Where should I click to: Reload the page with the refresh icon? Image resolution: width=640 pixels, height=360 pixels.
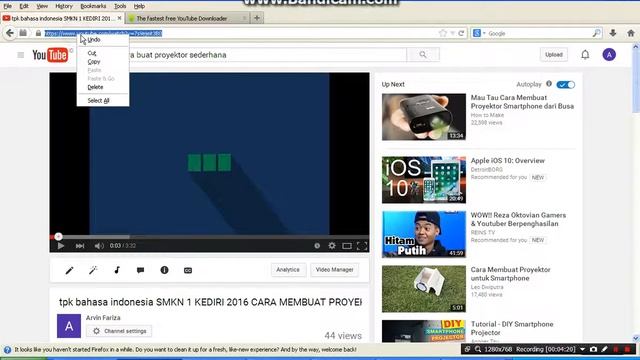pos(461,33)
